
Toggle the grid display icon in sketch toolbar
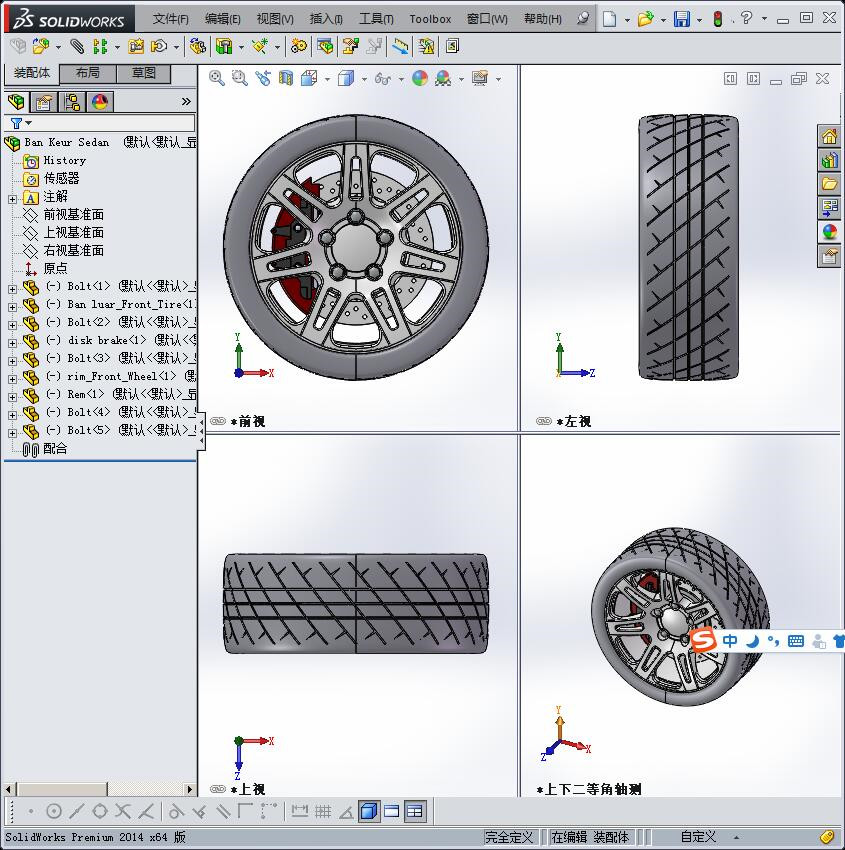coord(323,811)
